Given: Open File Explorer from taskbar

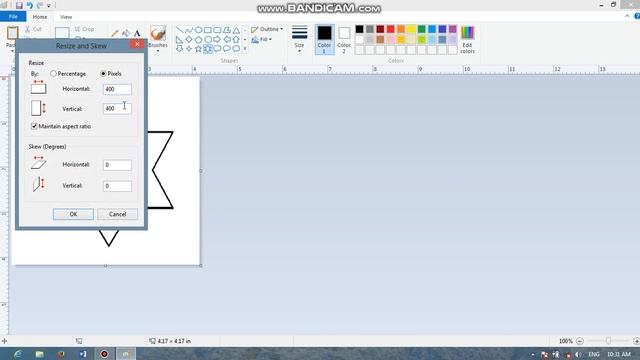Looking at the screenshot, I should pos(40,354).
